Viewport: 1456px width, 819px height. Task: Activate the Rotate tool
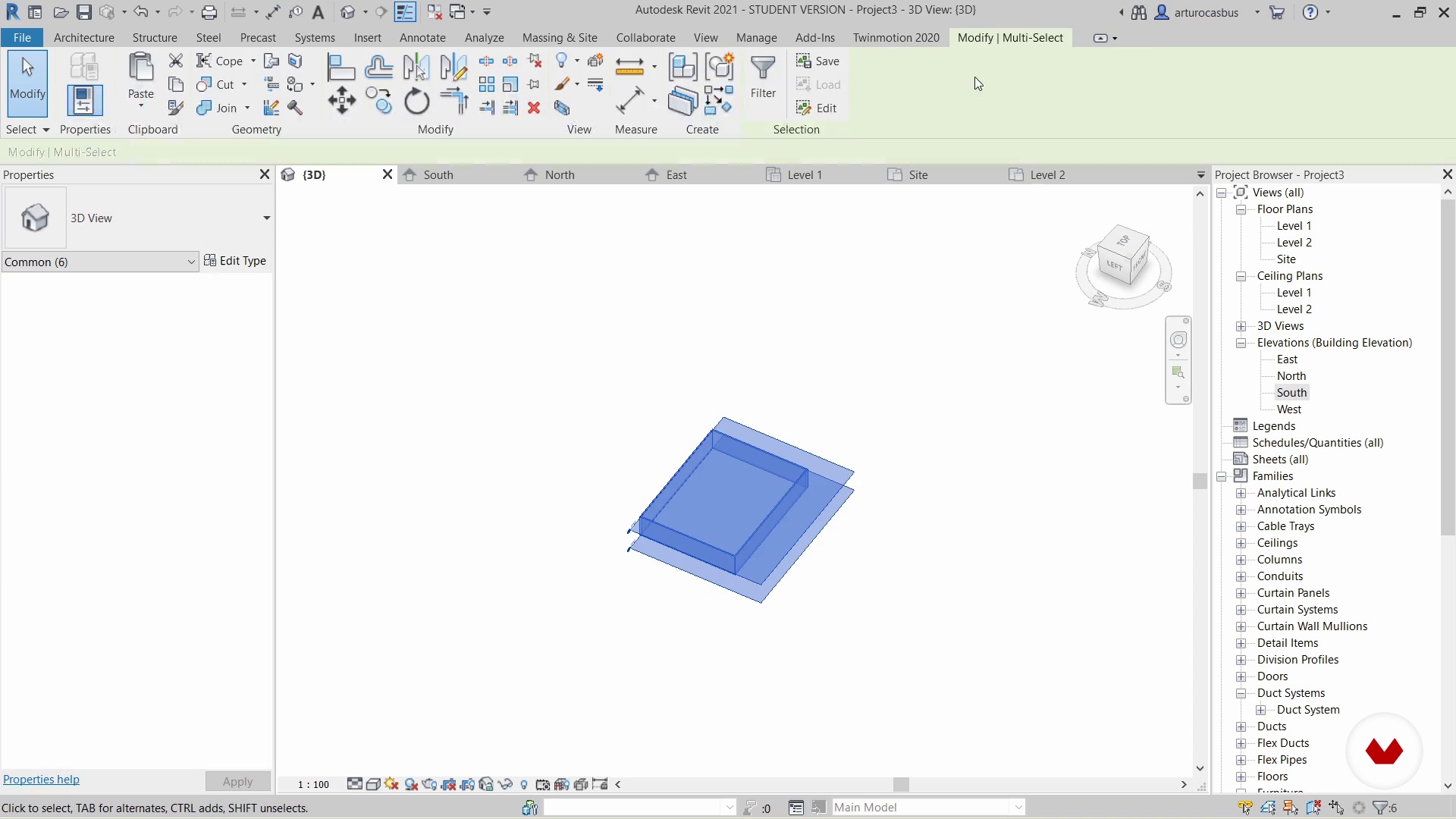(416, 101)
